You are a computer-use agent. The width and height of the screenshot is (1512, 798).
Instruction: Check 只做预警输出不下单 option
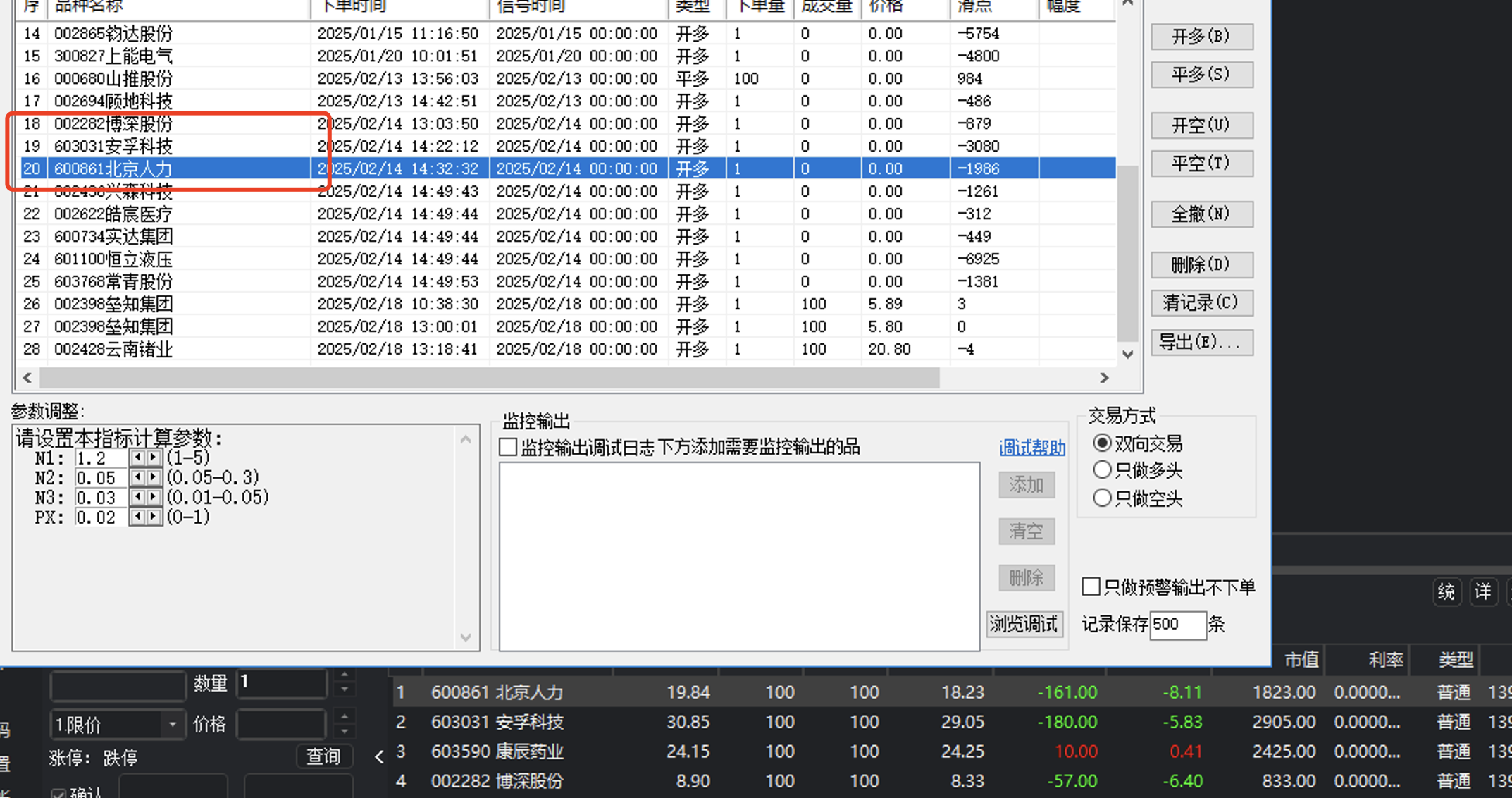[1091, 587]
